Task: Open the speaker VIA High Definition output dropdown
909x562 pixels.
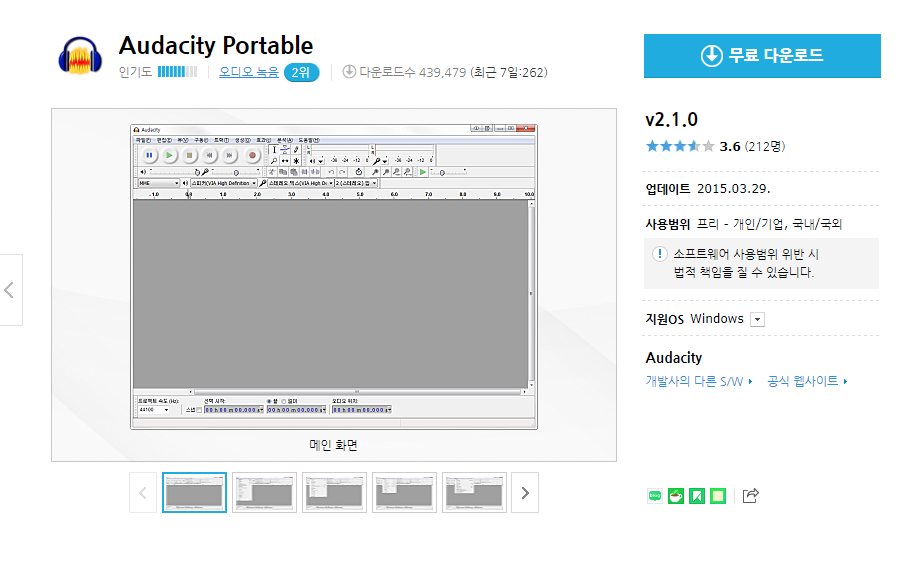Action: click(224, 183)
